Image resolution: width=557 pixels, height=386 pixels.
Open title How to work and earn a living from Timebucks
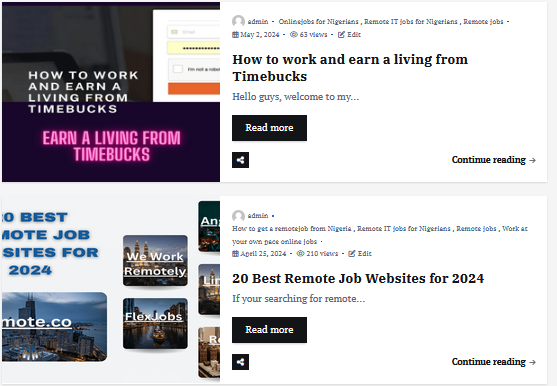click(x=350, y=68)
